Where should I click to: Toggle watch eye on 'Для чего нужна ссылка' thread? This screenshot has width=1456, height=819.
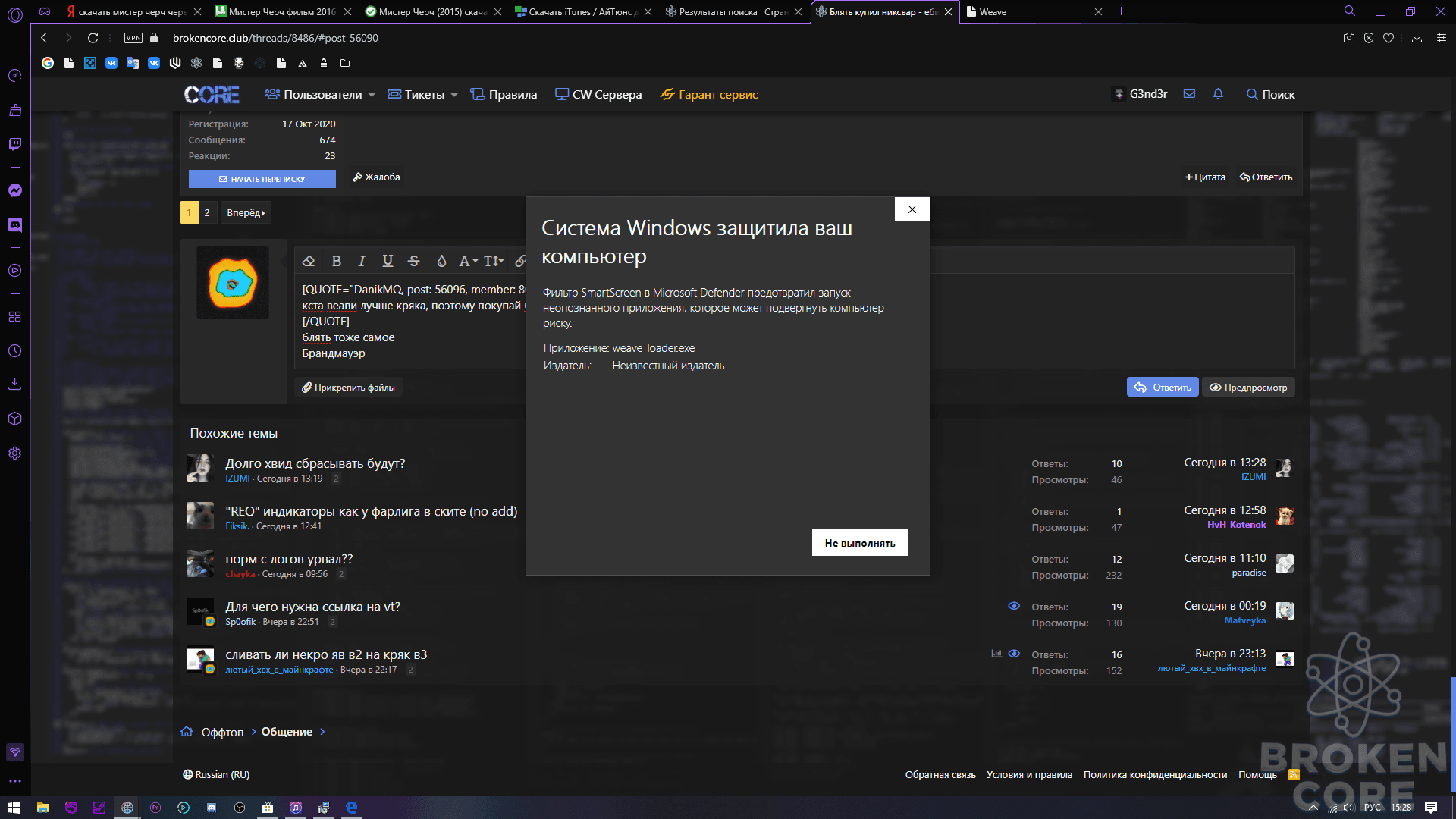1014,606
